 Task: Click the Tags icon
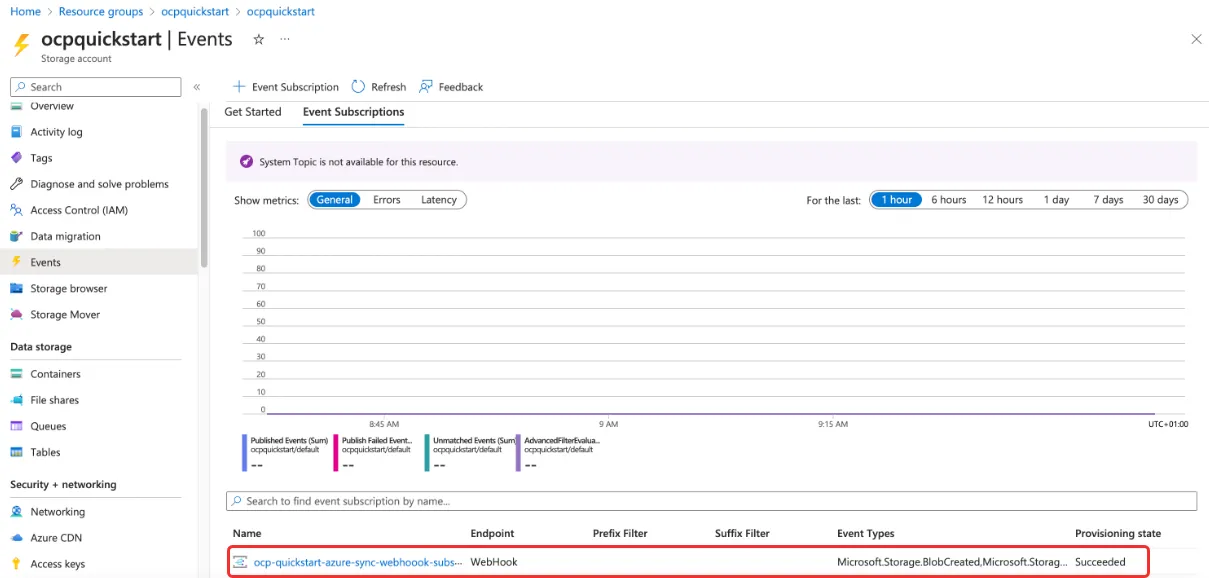coord(16,158)
